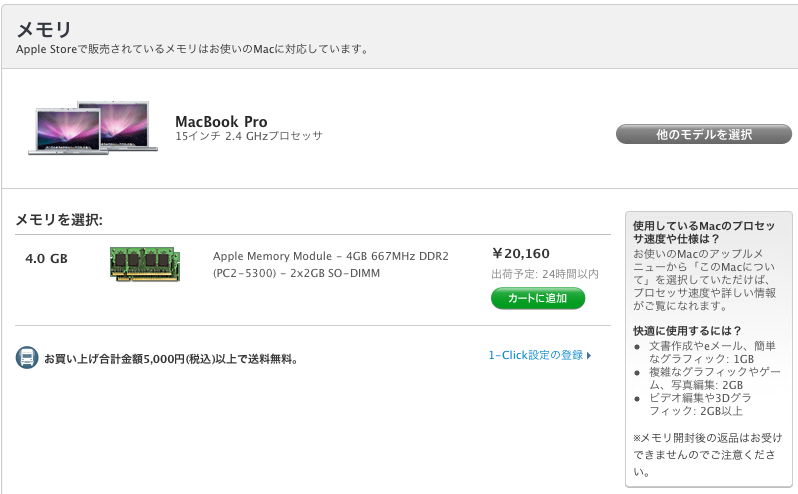Click the Apple Storeで販売されているメモリ subtitle

click(192, 49)
